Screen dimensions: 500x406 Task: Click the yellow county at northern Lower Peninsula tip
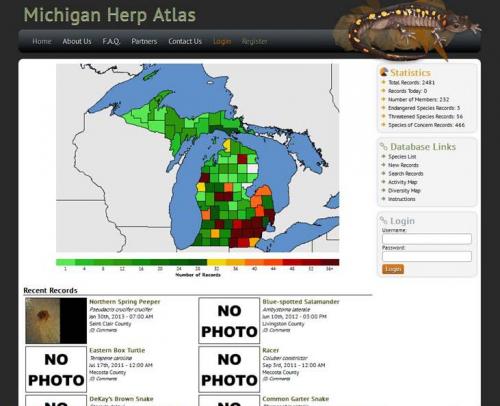pyautogui.click(x=227, y=146)
